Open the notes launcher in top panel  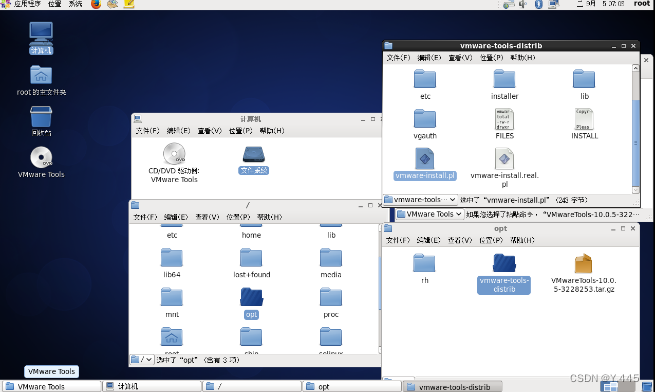tap(129, 4)
